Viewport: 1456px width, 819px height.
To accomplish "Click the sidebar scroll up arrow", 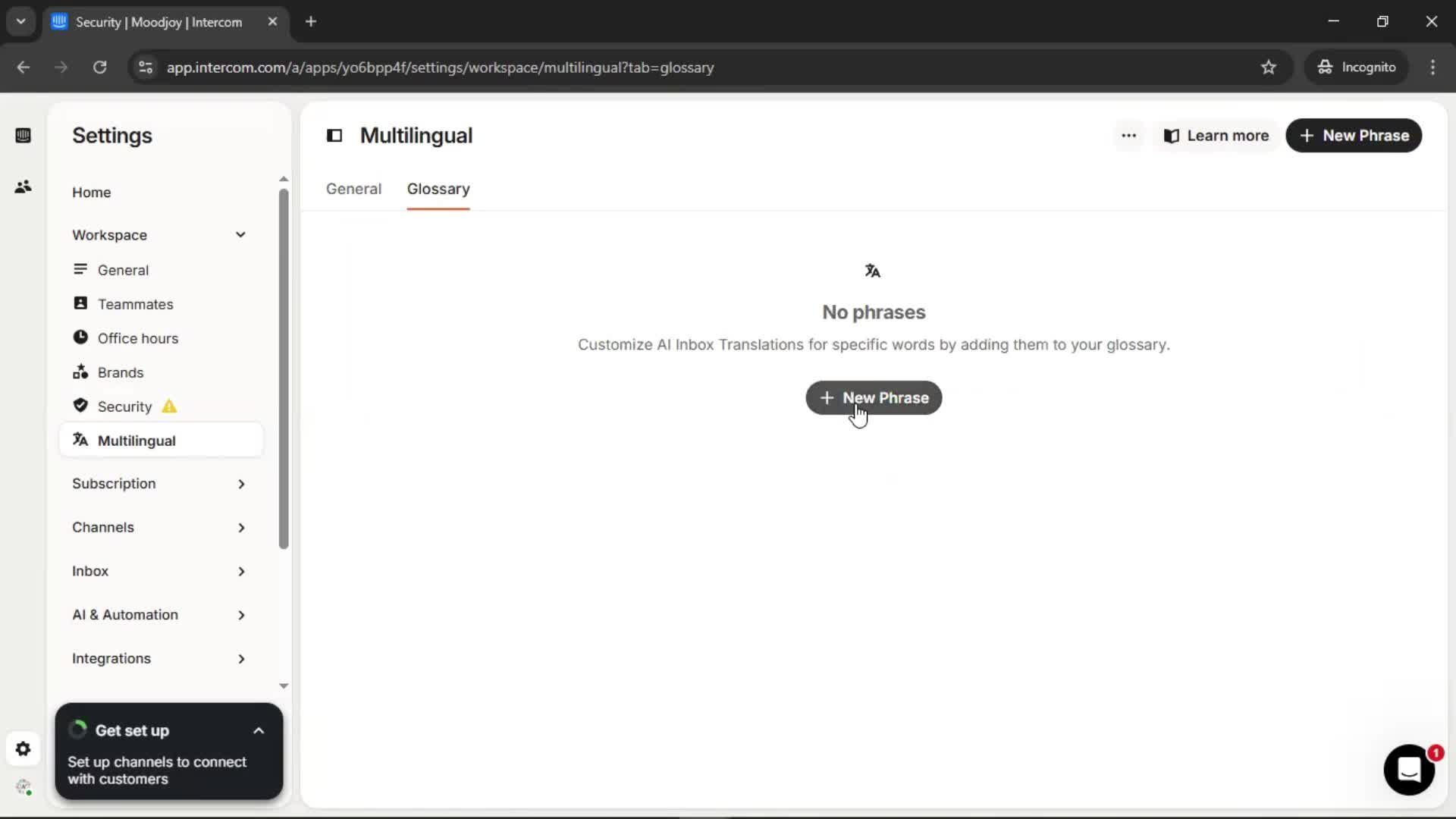I will (x=284, y=179).
